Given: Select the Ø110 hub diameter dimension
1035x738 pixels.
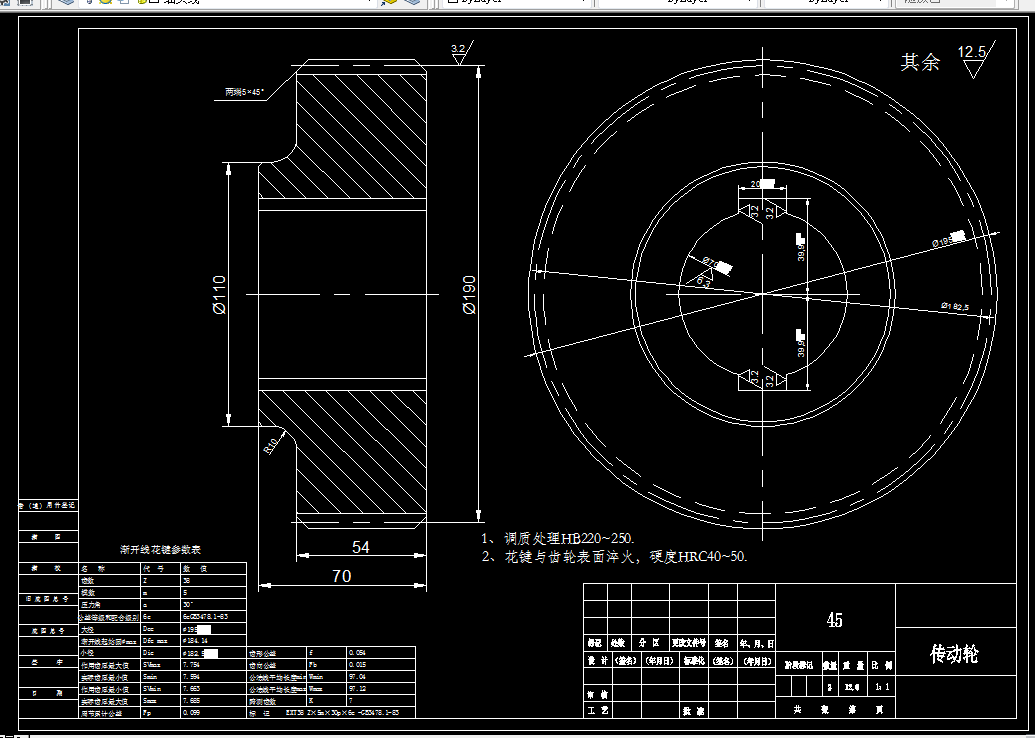Looking at the screenshot, I should point(218,294).
